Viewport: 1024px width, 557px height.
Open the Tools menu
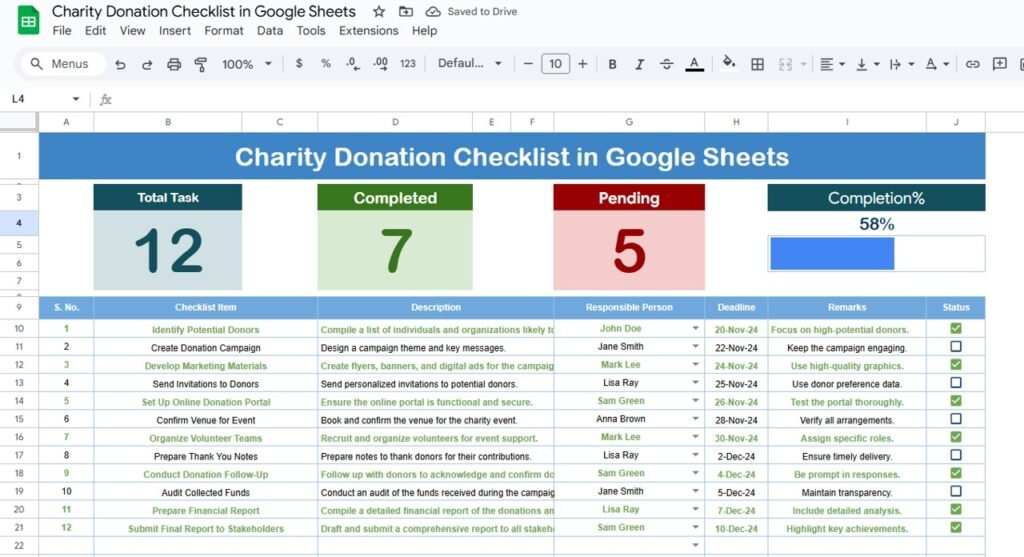tap(311, 31)
